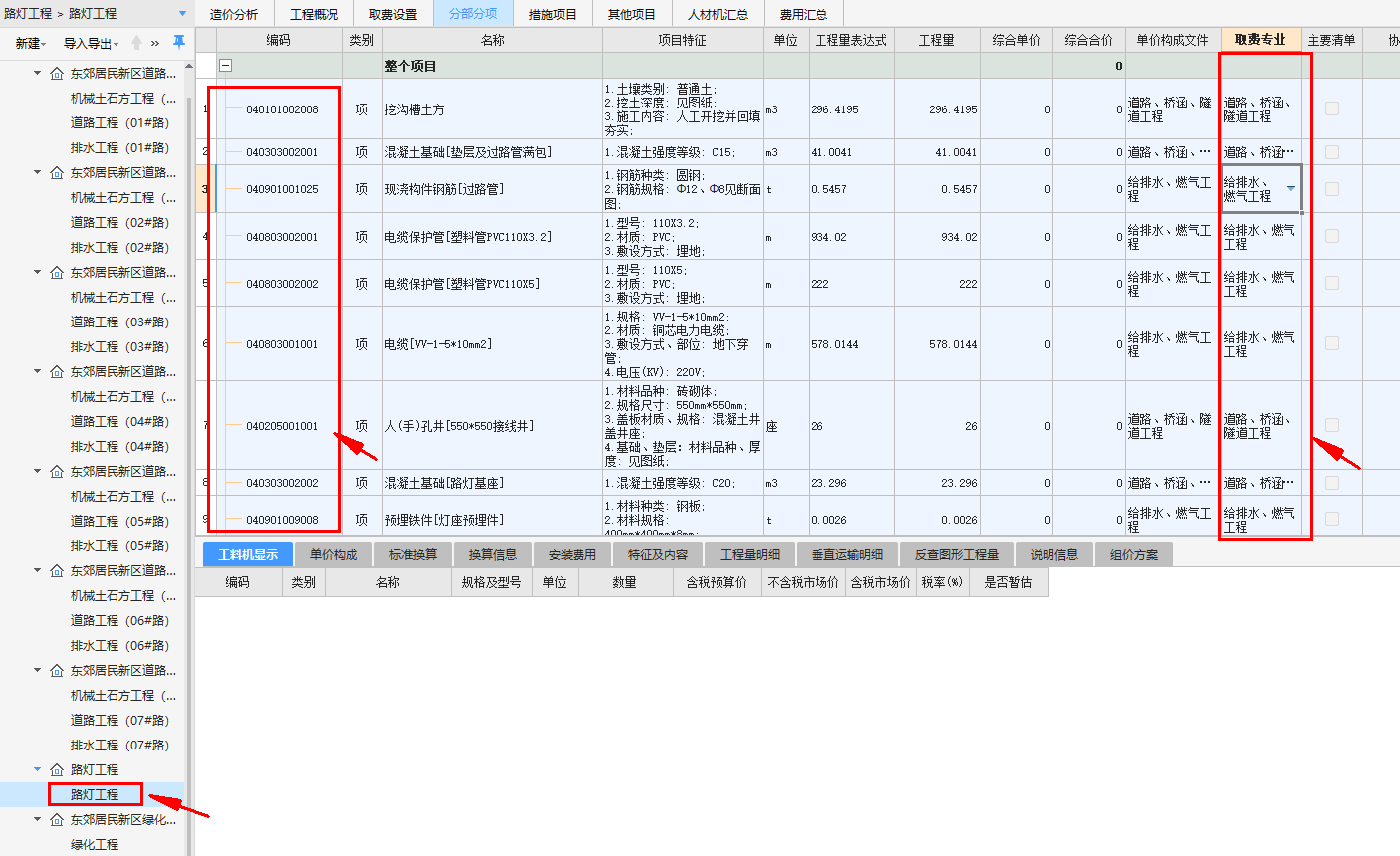Open the 新建 dropdown
The image size is (1400, 856).
coord(31,44)
